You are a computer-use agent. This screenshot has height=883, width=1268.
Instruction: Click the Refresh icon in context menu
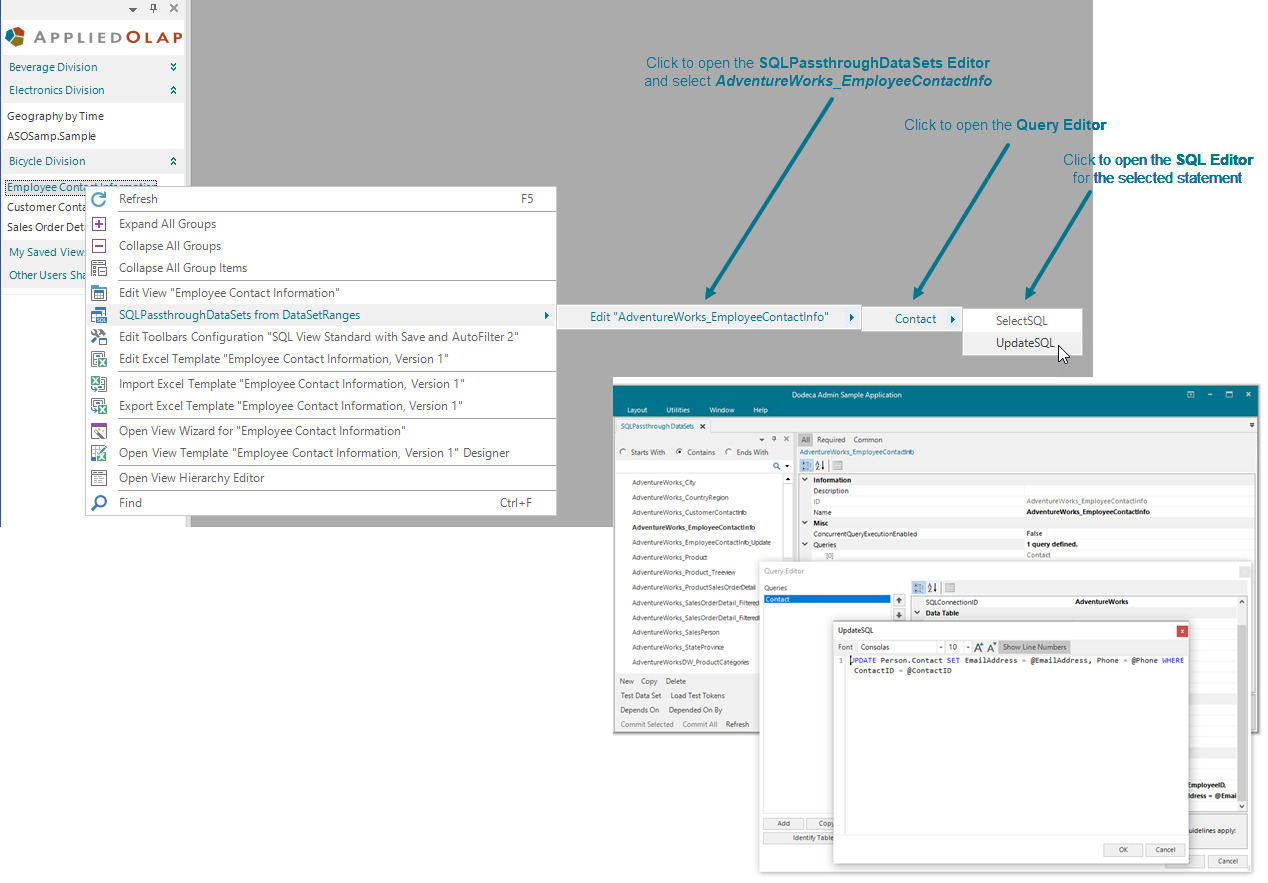[99, 199]
